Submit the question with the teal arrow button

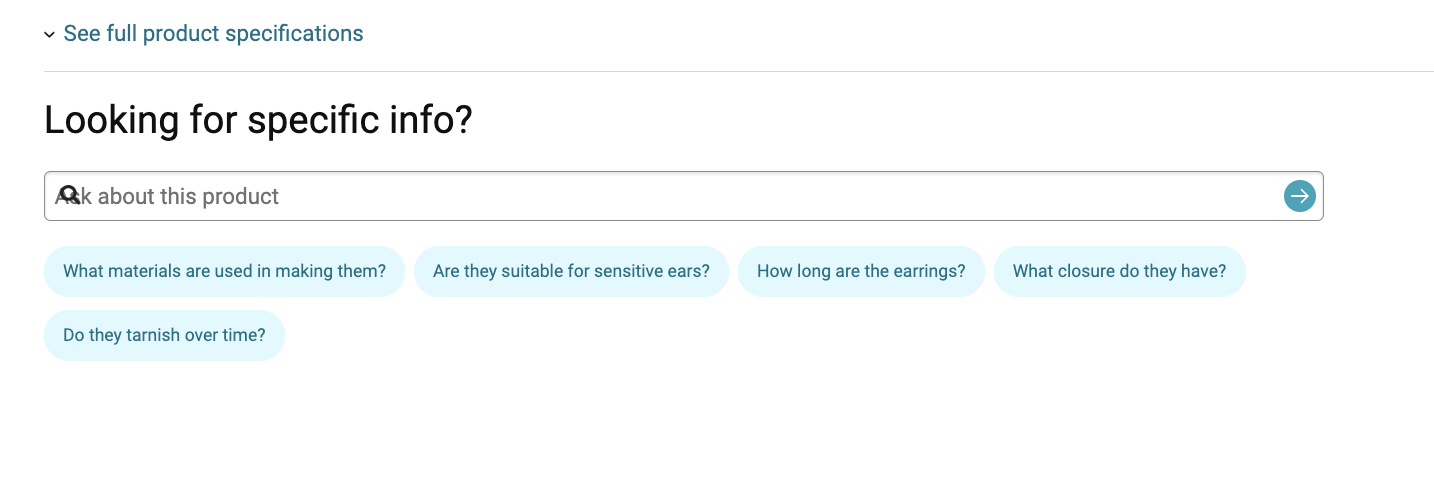pos(1299,196)
